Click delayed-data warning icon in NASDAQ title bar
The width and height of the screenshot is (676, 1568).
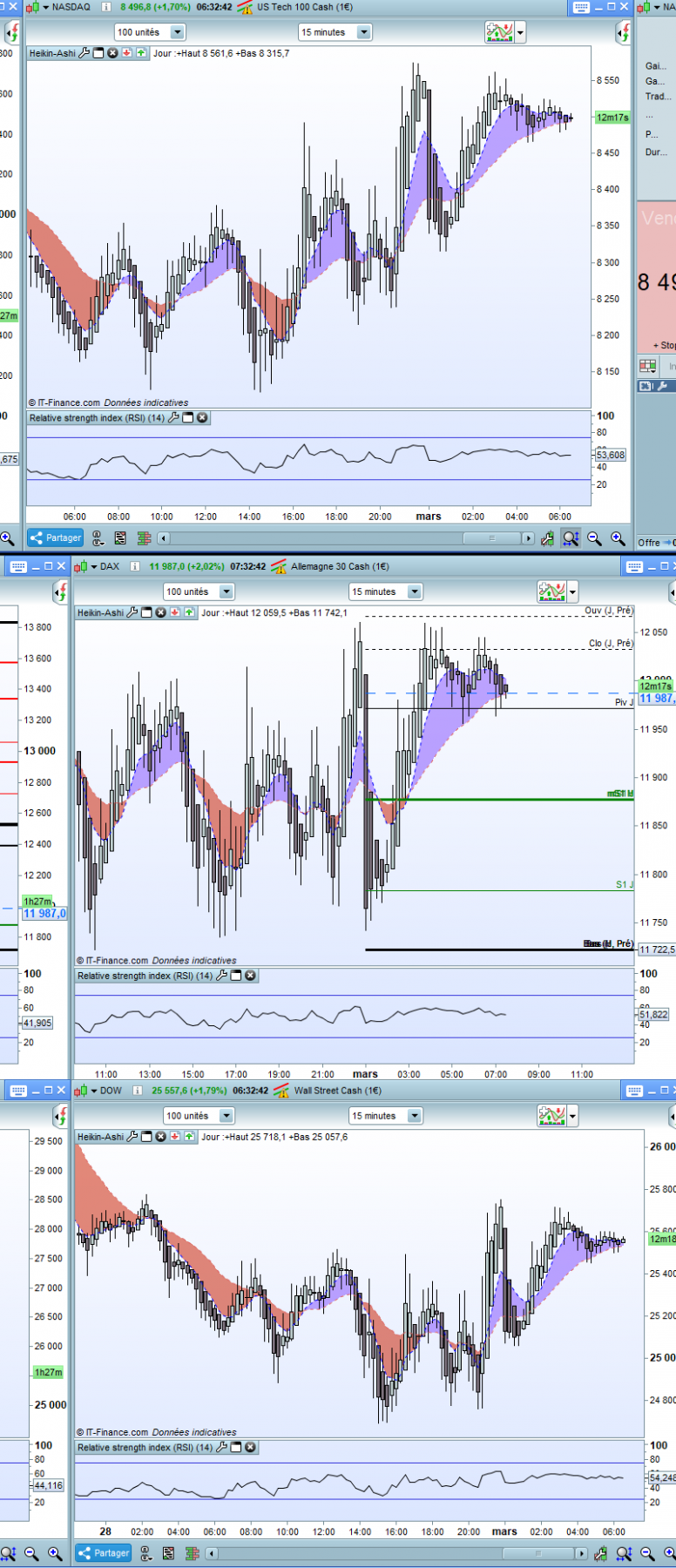point(245,7)
